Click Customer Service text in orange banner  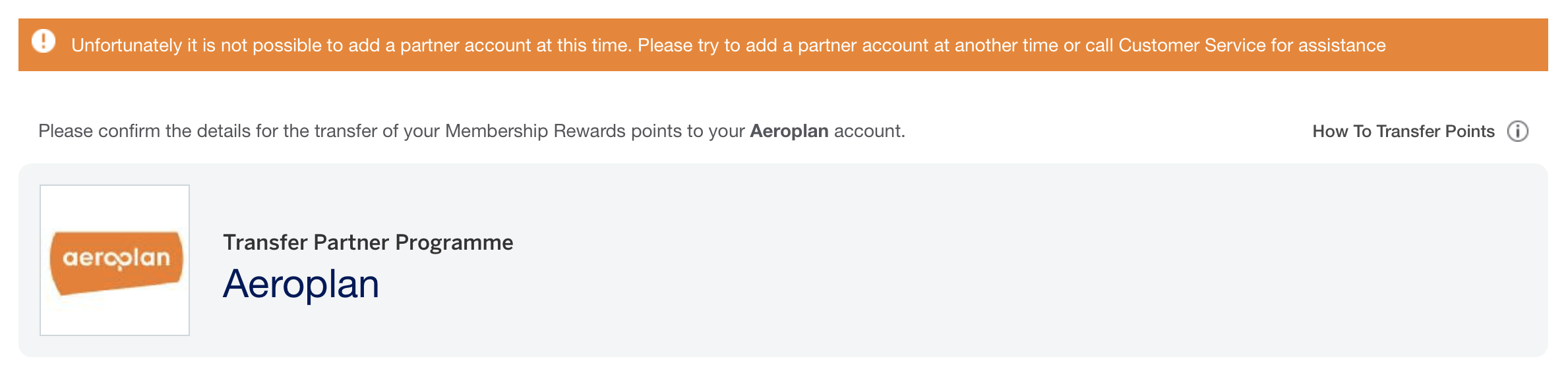click(1192, 45)
